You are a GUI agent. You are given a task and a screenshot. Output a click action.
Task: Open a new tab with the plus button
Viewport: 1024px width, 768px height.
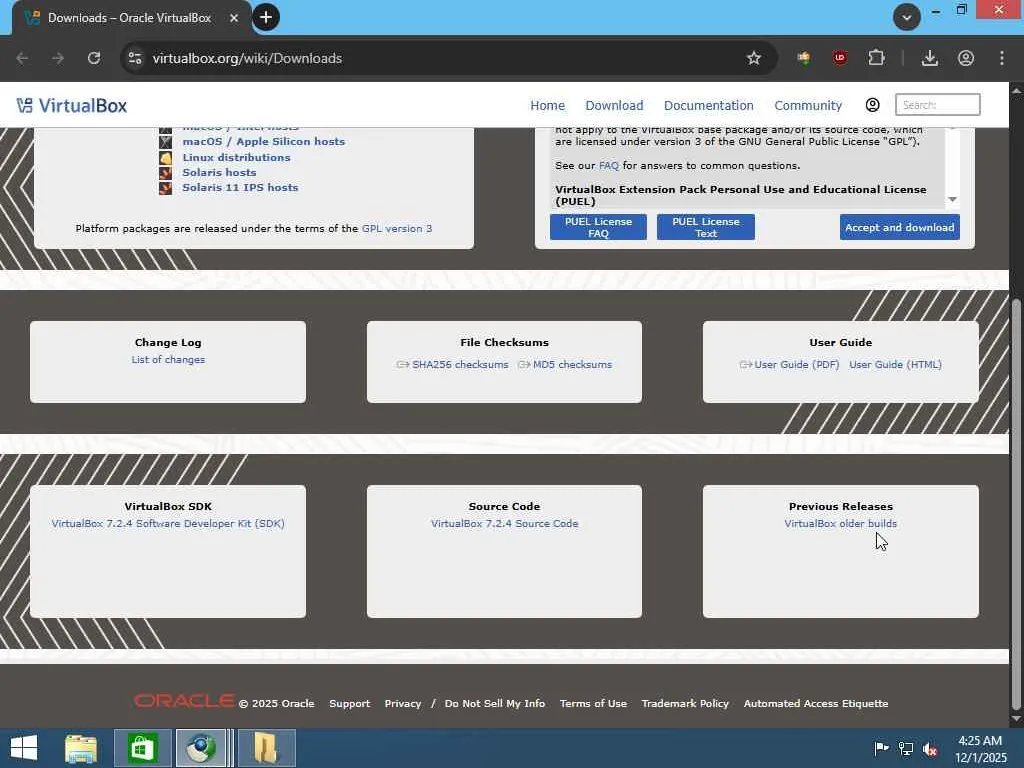point(266,18)
